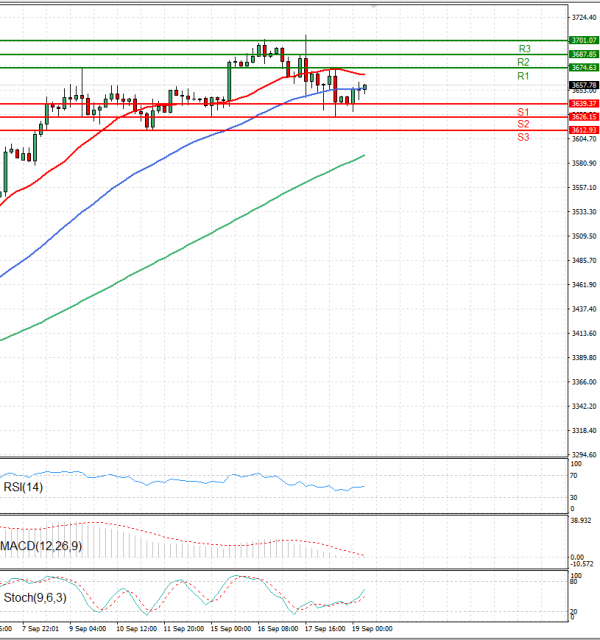Image resolution: width=600 pixels, height=640 pixels.
Task: Click the Stoch(9,6,3) indicator label
Action: (x=35, y=598)
